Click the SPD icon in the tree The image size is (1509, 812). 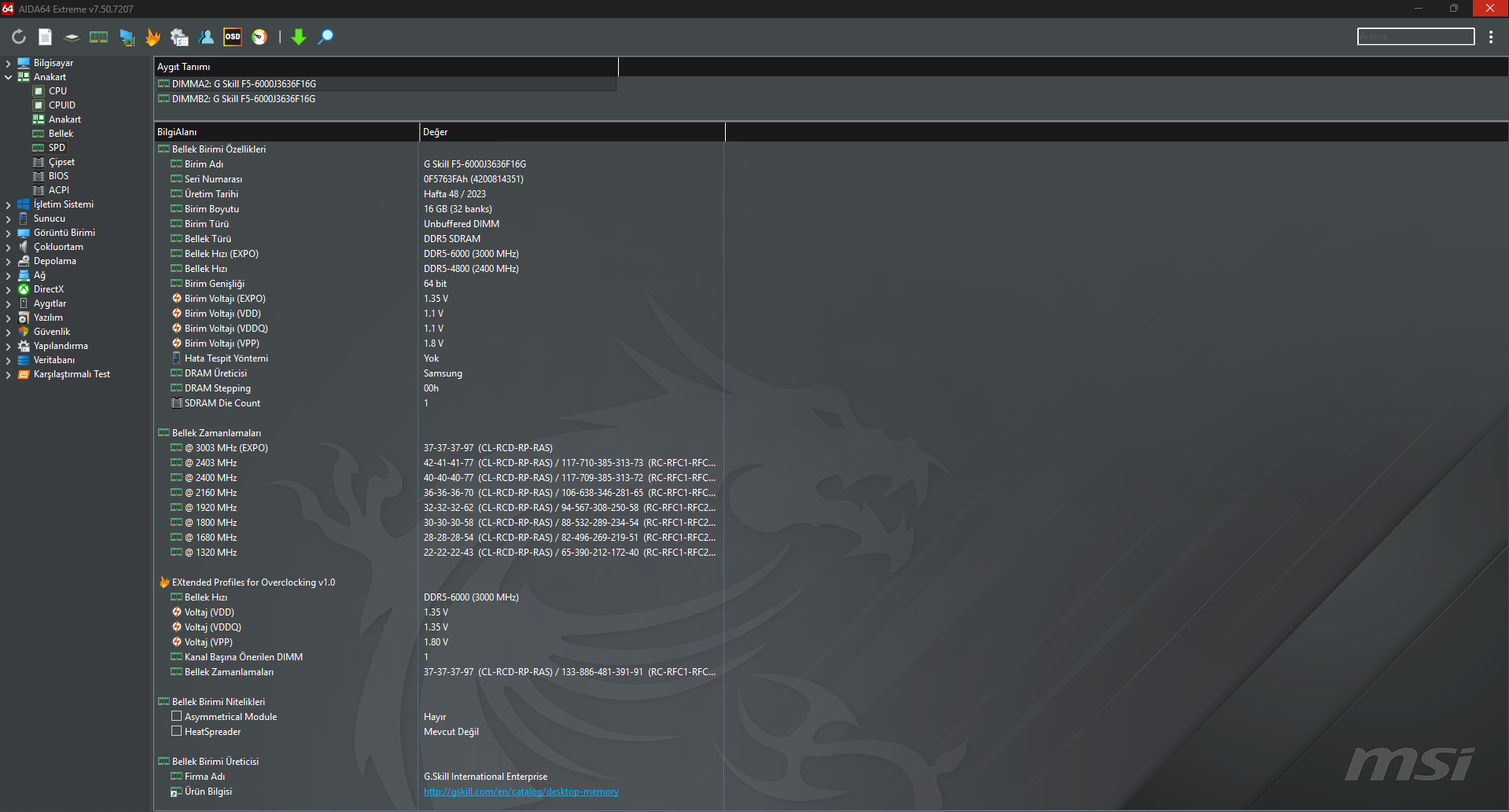click(x=39, y=148)
